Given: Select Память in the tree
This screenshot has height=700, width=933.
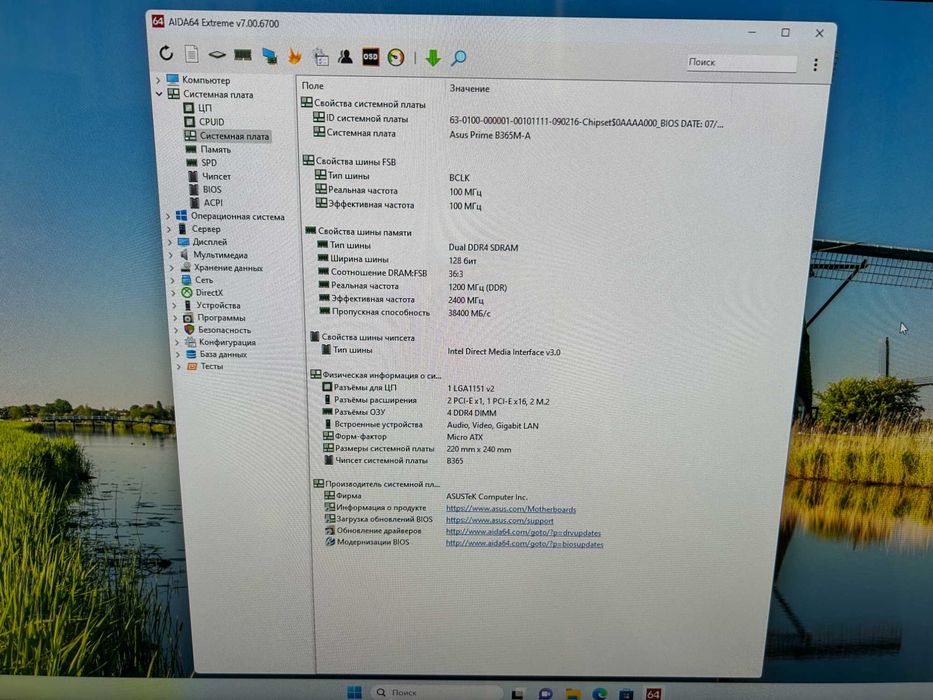Looking at the screenshot, I should (x=215, y=149).
